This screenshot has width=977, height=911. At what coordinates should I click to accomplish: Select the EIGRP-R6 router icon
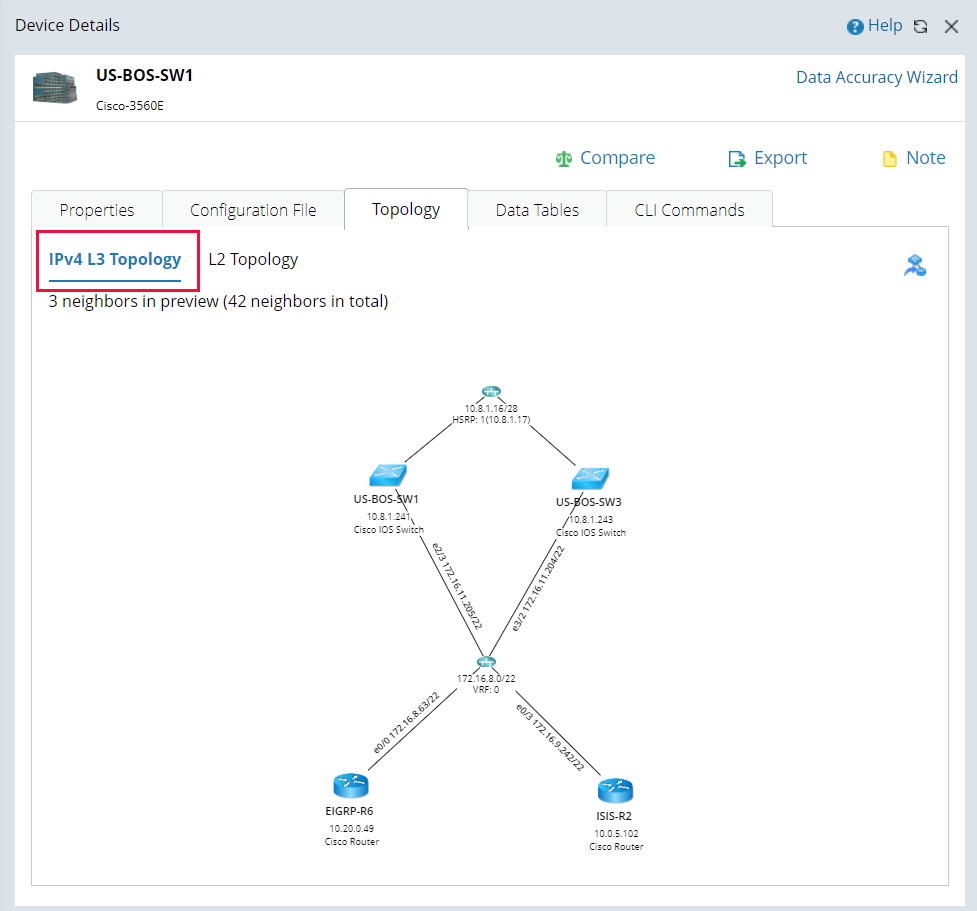pyautogui.click(x=350, y=786)
